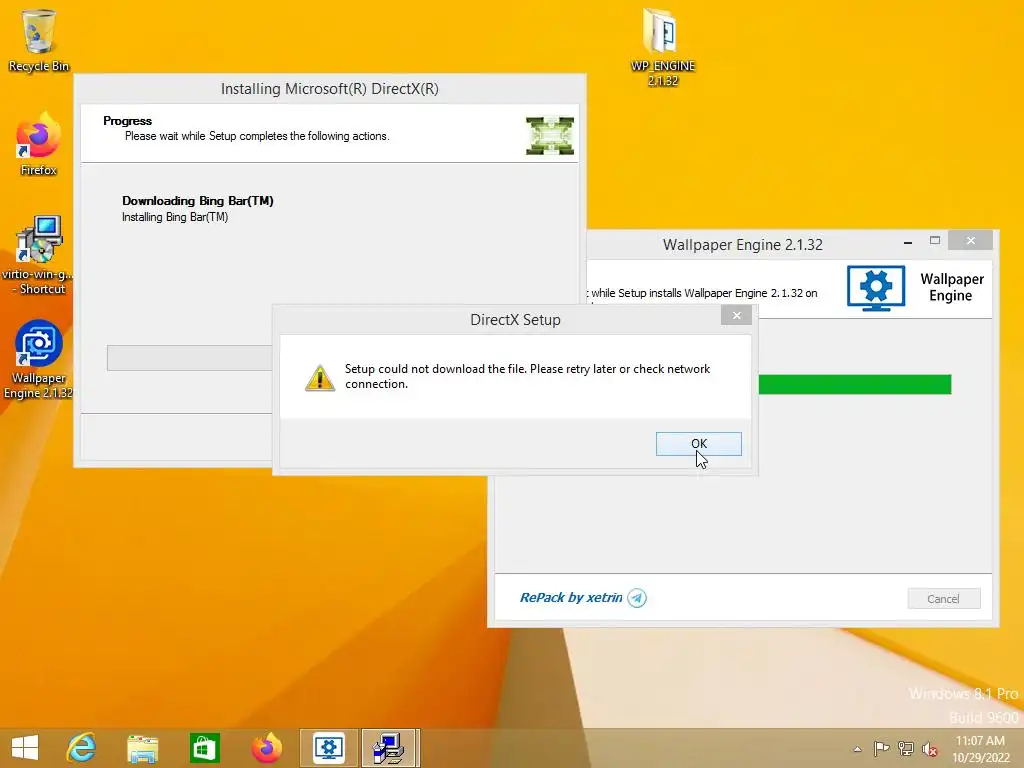Viewport: 1024px width, 768px height.
Task: Open the network tray icon
Action: (x=905, y=748)
